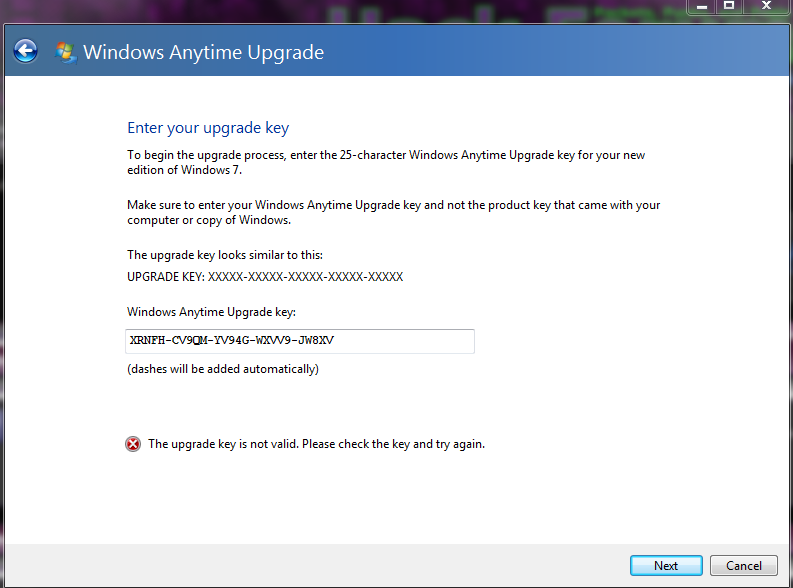Screen dimensions: 793x588
Task: Click the 'UPGRADE KEY: XXXXX-XXXXX' sample line
Action: [265, 277]
